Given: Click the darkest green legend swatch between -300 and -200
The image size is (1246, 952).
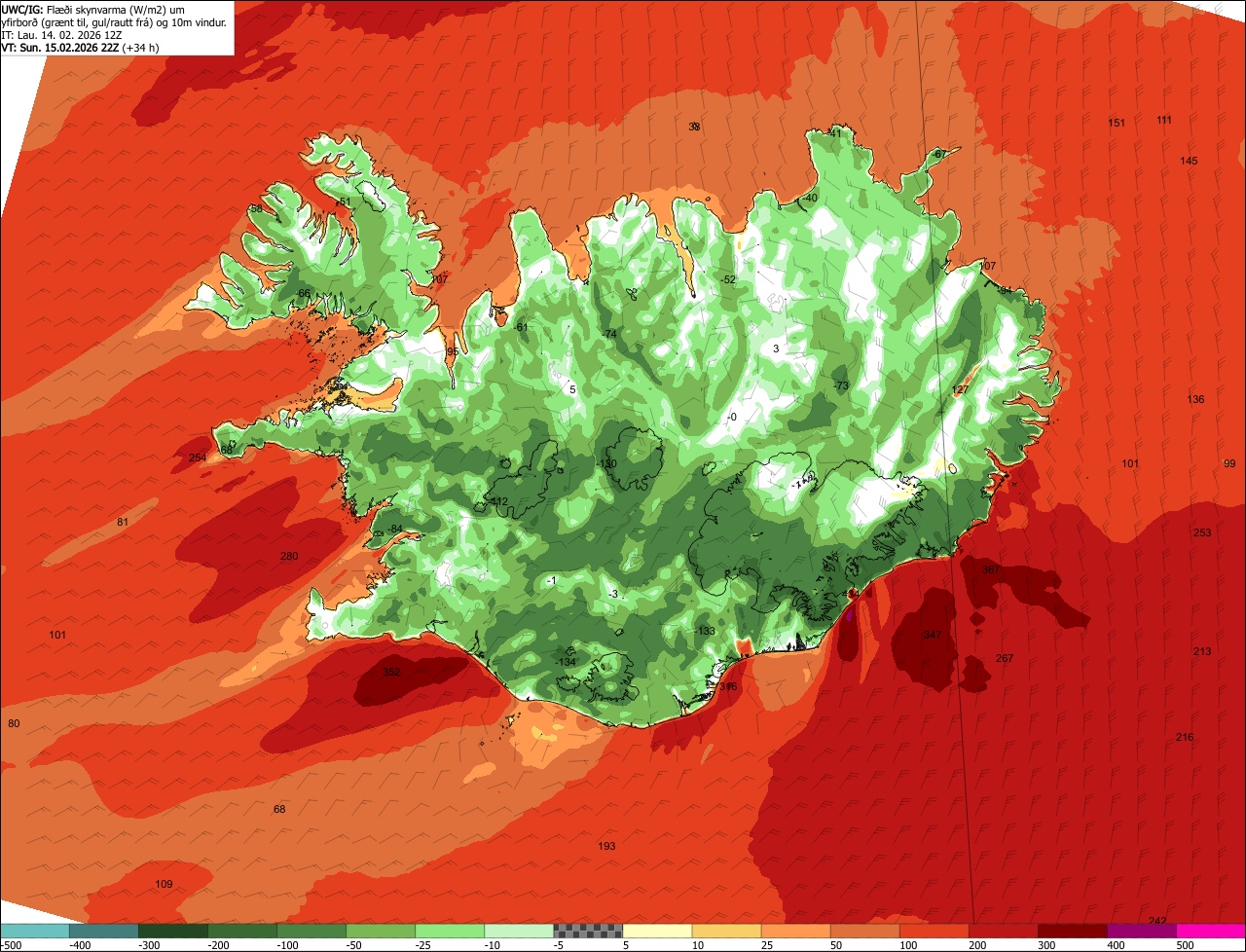Looking at the screenshot, I should click(x=173, y=931).
